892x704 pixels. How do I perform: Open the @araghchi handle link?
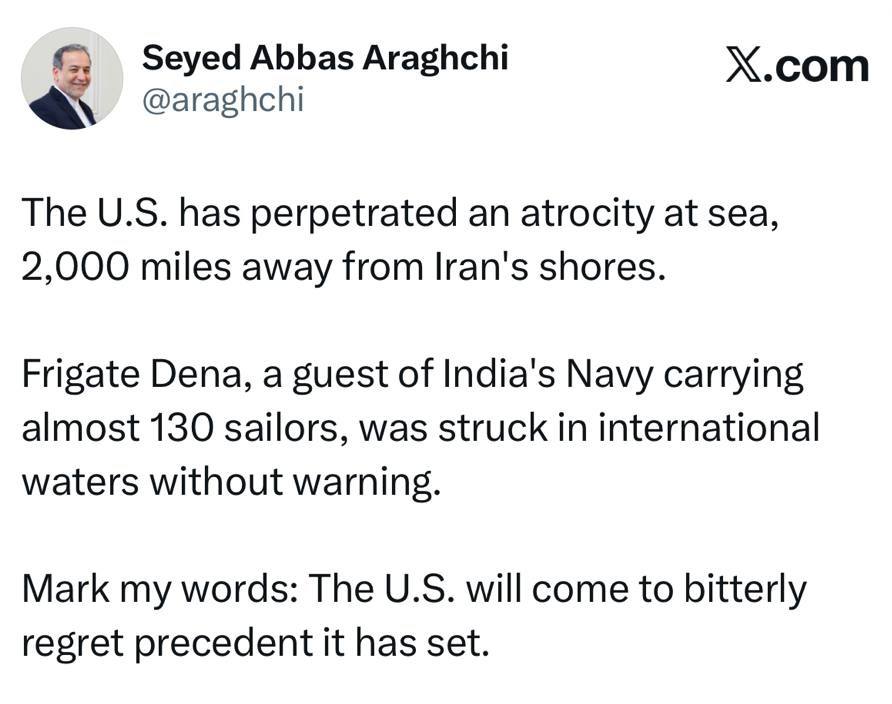(x=222, y=100)
